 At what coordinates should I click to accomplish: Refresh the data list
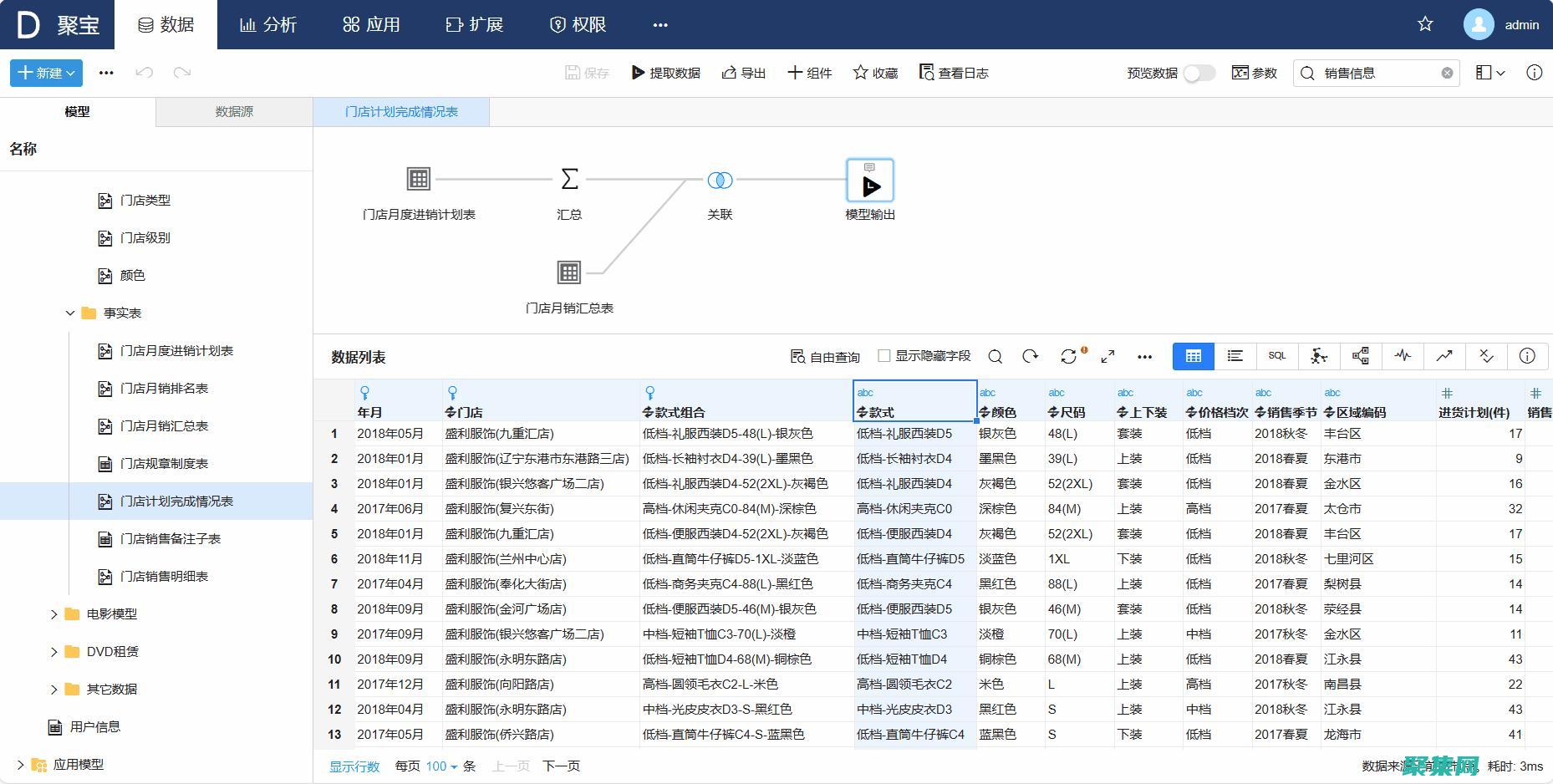click(1030, 356)
